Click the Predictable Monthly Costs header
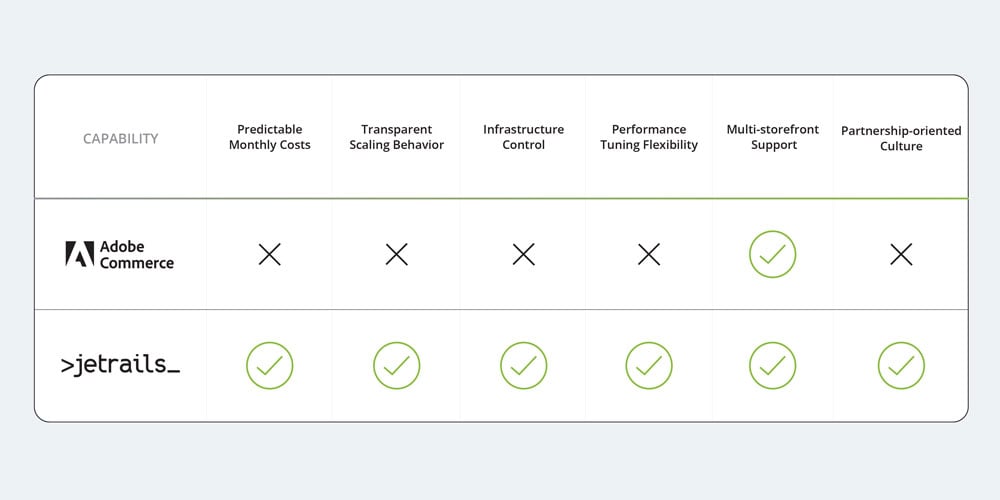Image resolution: width=1000 pixels, height=500 pixels. point(270,137)
